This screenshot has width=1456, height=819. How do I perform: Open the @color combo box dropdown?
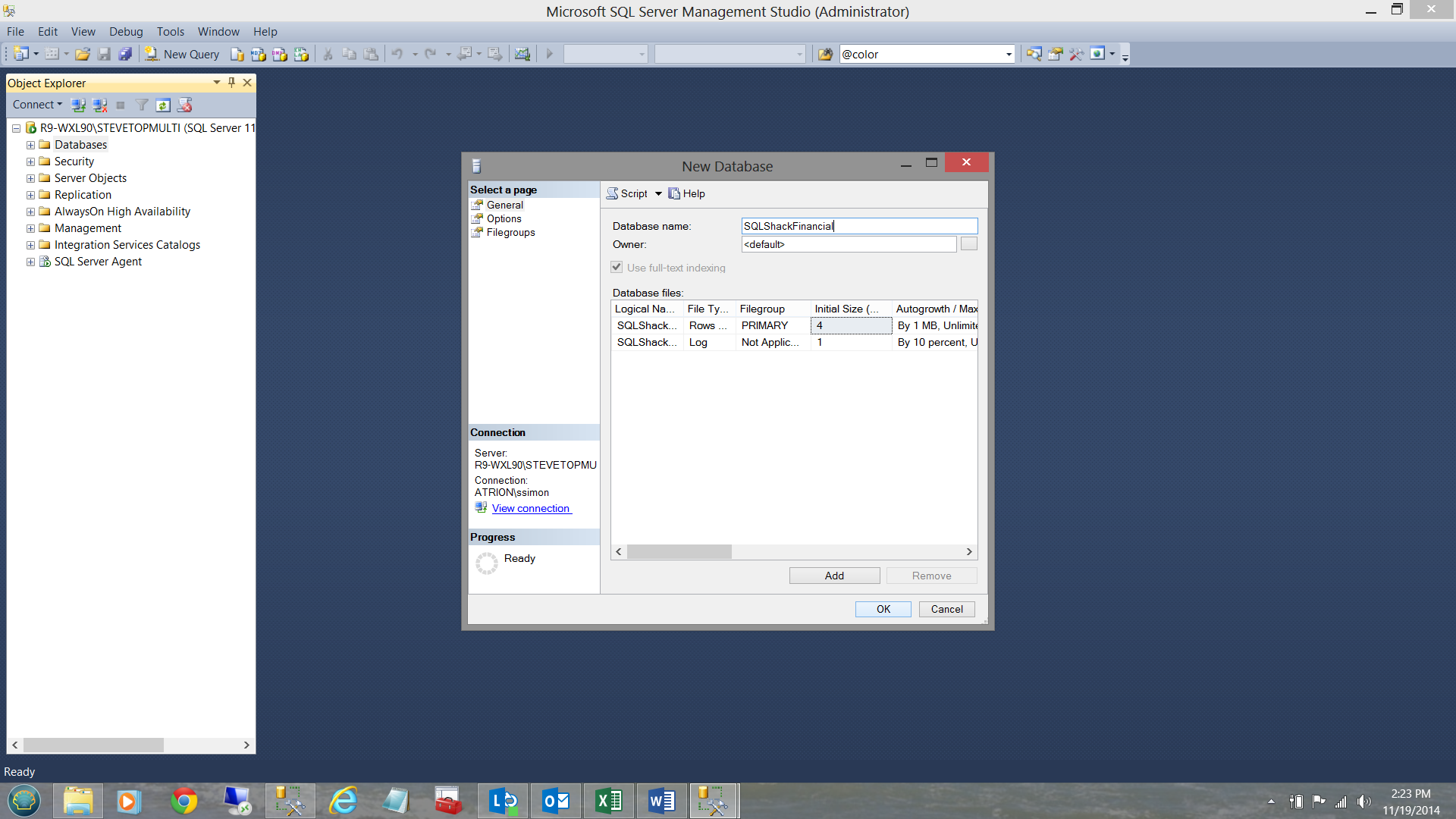(1009, 54)
